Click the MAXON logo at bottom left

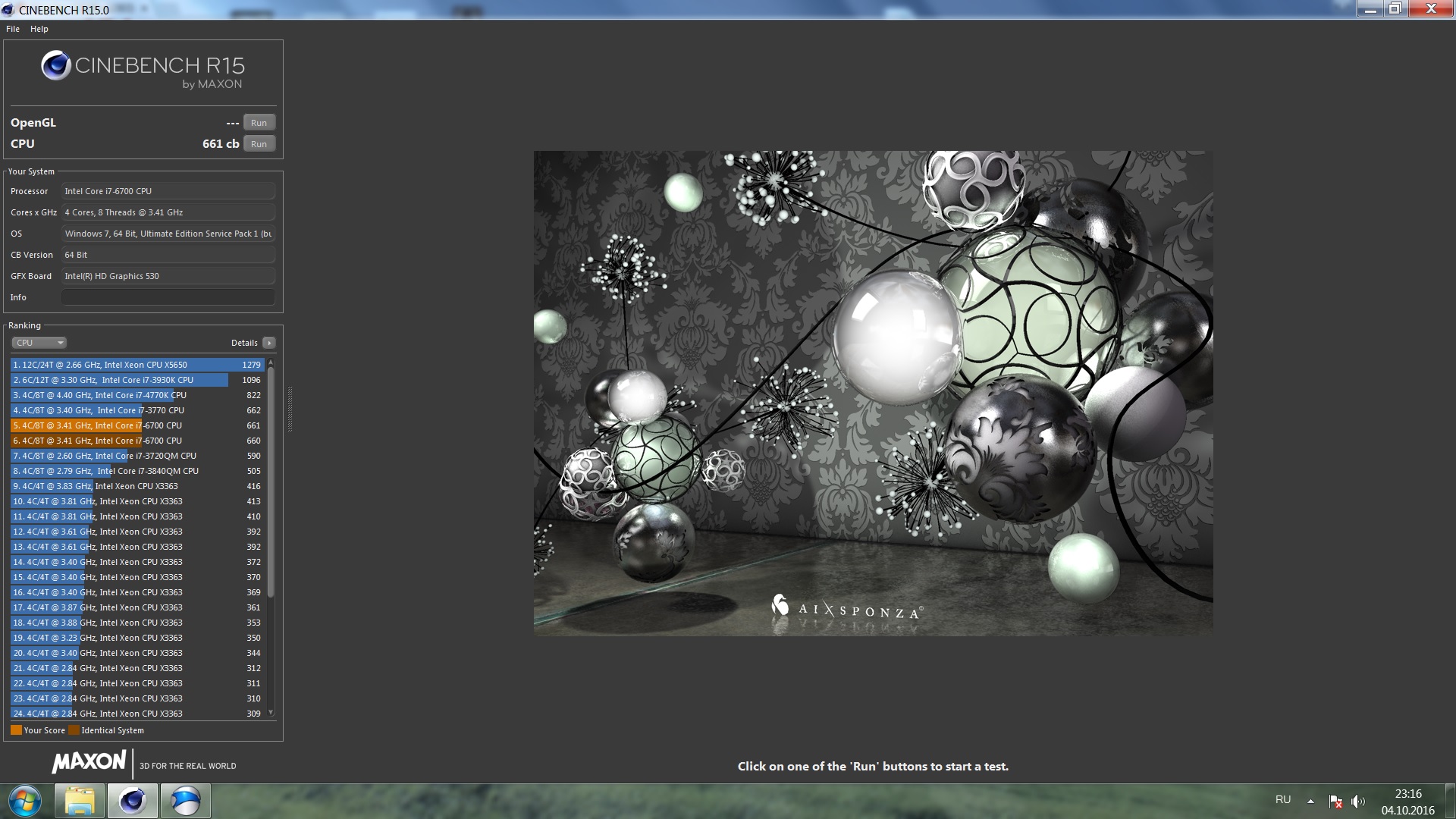[x=89, y=762]
